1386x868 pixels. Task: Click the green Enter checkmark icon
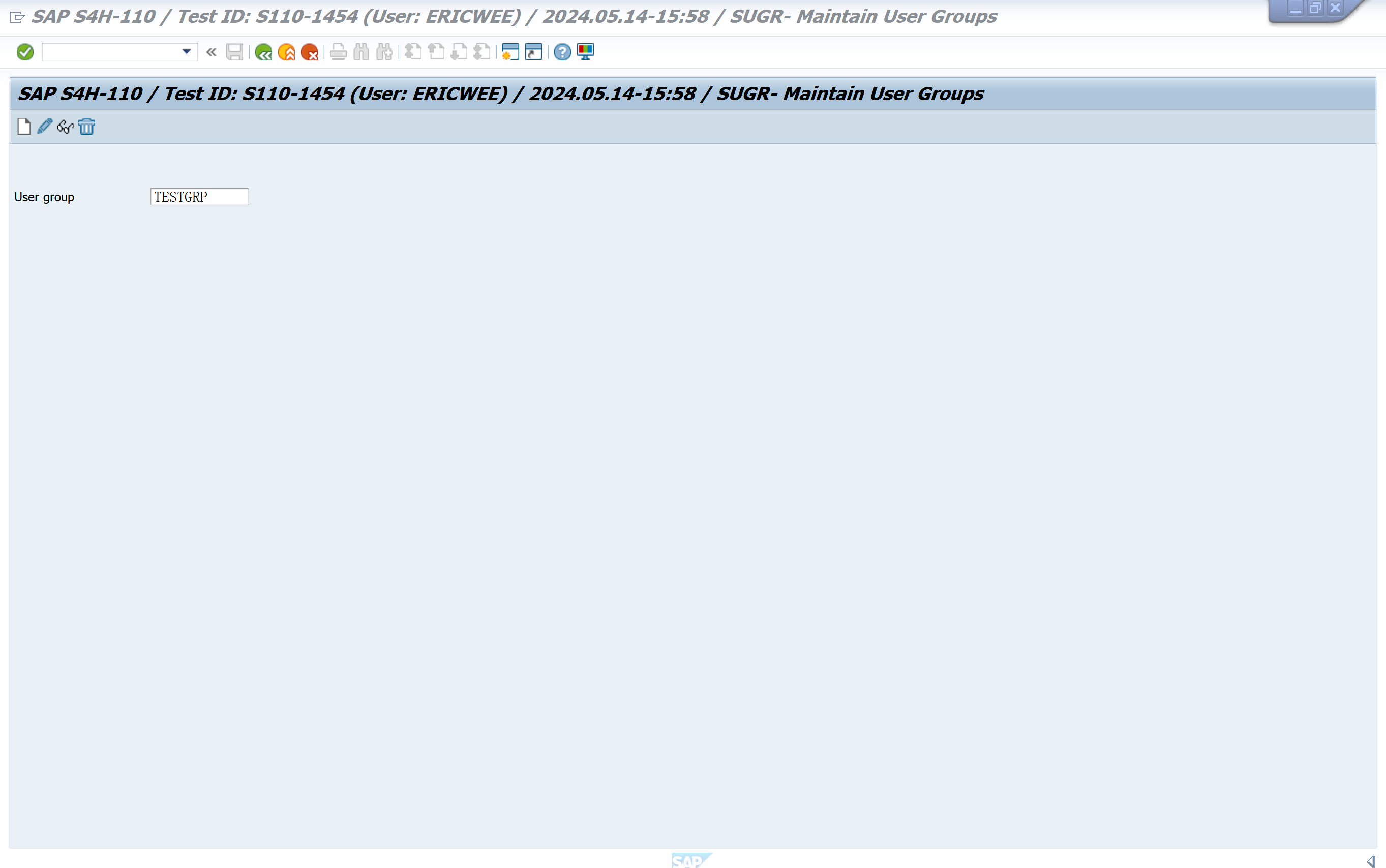pyautogui.click(x=25, y=52)
